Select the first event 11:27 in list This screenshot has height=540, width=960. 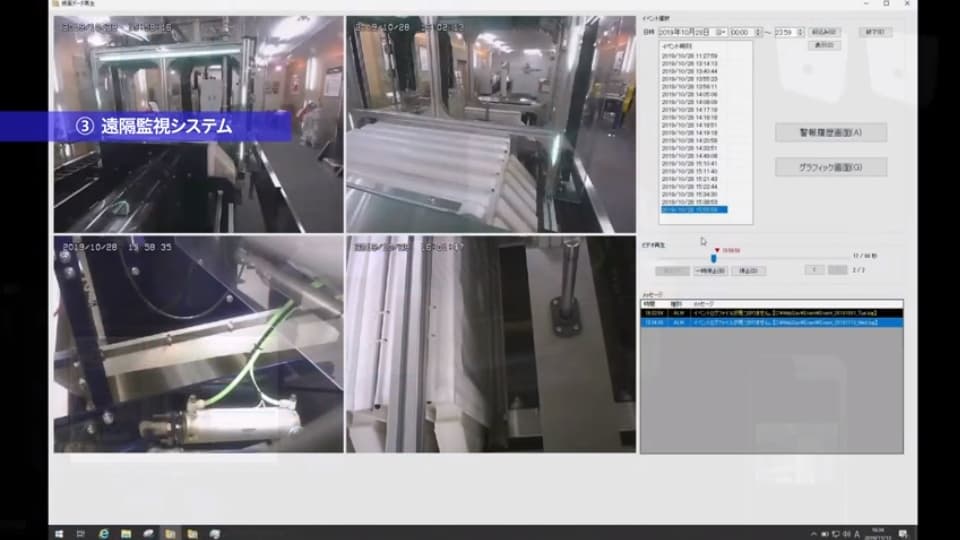(x=693, y=55)
